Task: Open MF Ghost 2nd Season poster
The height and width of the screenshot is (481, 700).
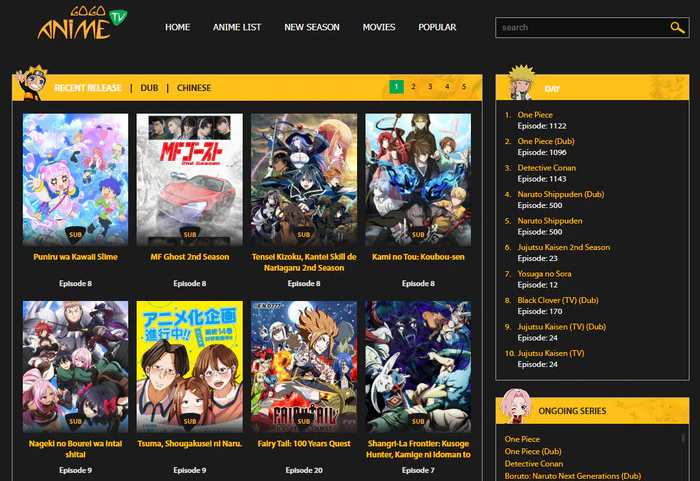Action: 190,179
